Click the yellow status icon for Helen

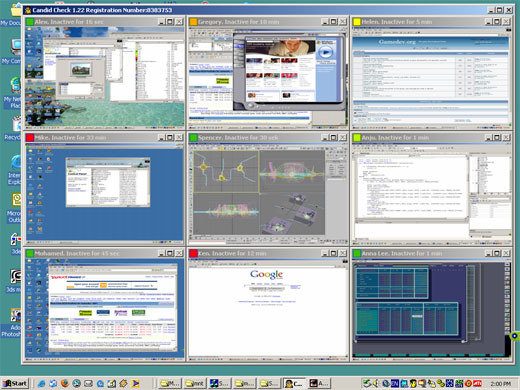click(x=357, y=22)
